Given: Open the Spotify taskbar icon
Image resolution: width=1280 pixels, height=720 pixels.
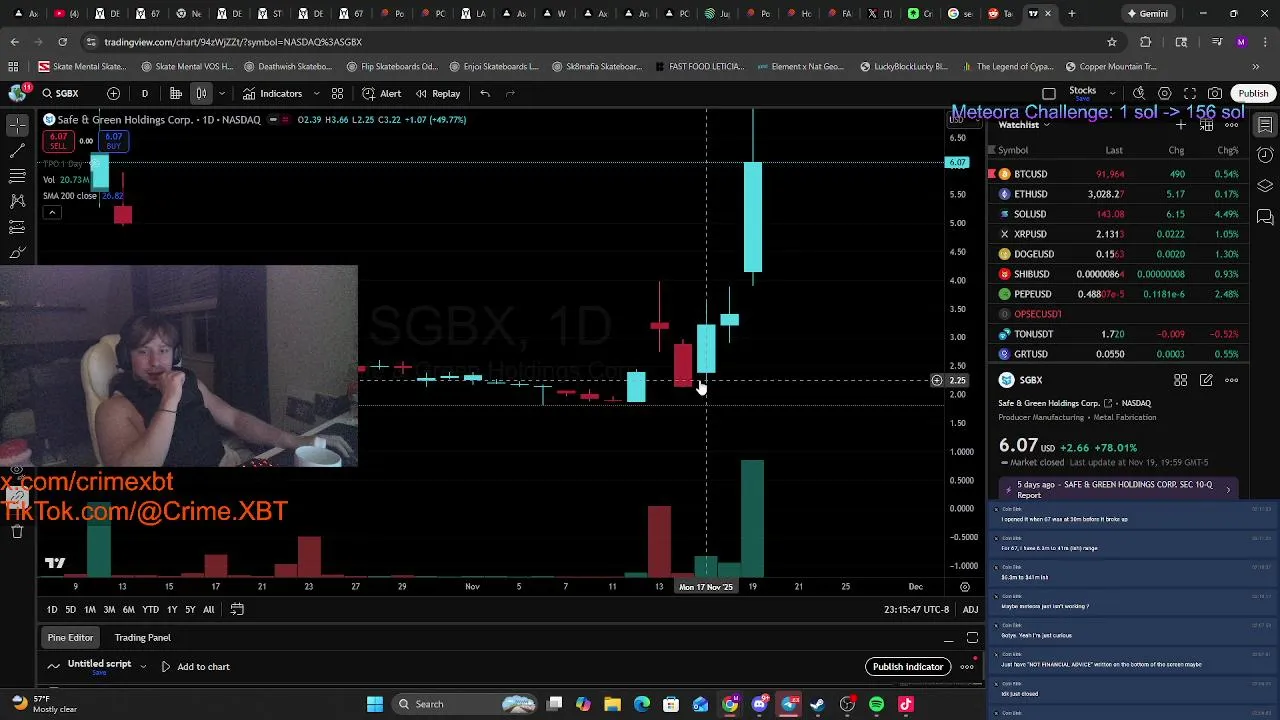Looking at the screenshot, I should point(876,704).
